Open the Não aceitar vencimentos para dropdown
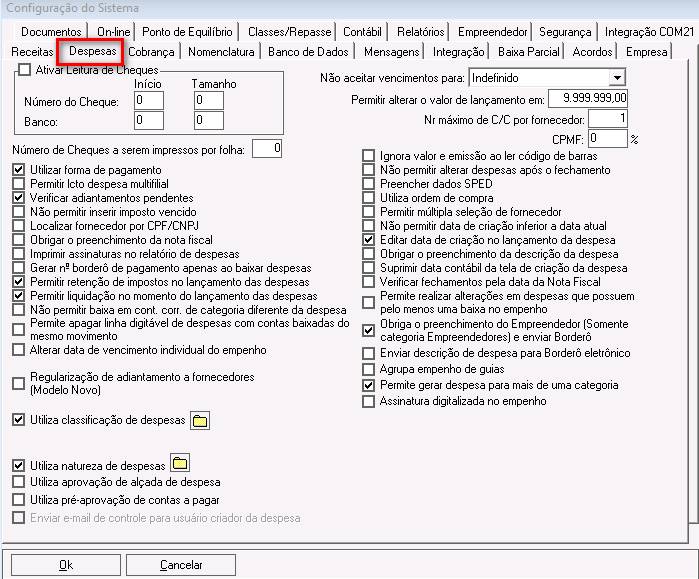Viewport: 699px width, 579px height. click(617, 78)
